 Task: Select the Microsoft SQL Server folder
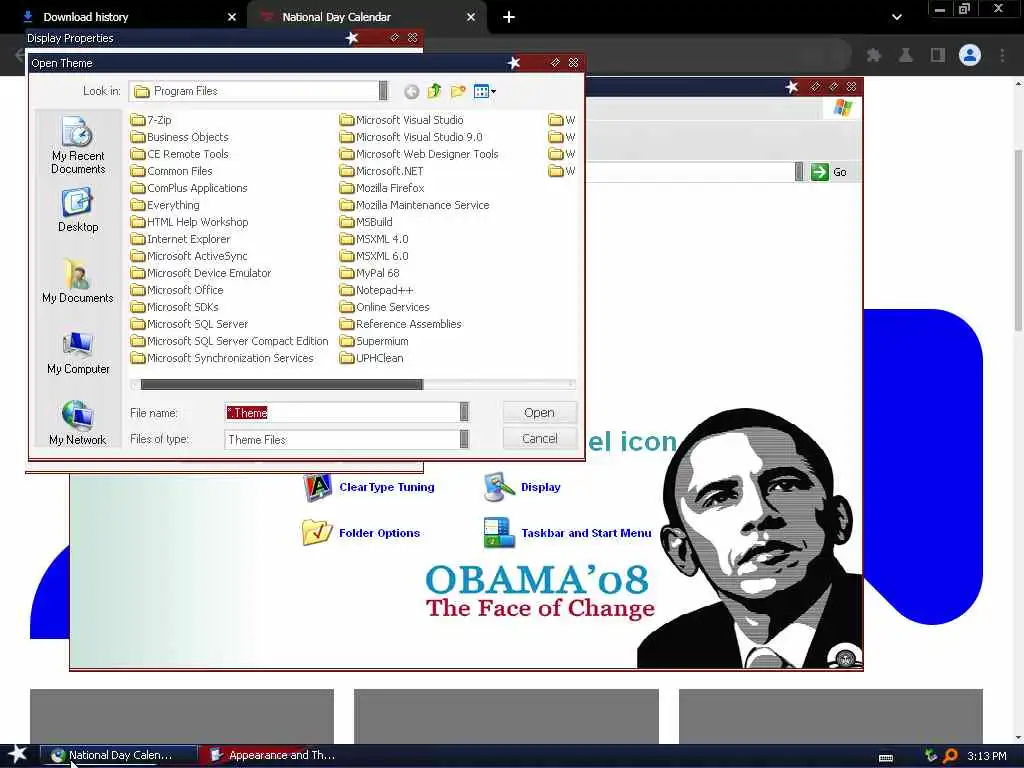tap(189, 324)
